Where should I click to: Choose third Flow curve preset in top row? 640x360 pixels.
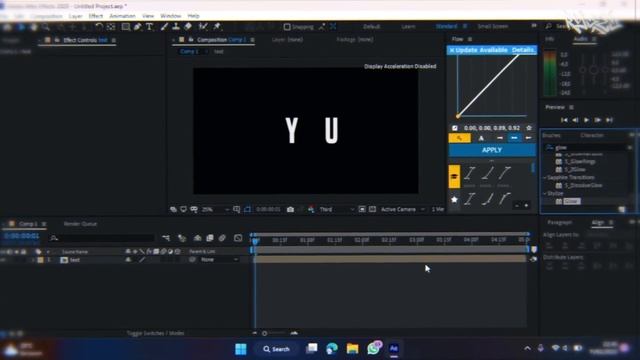[504, 173]
